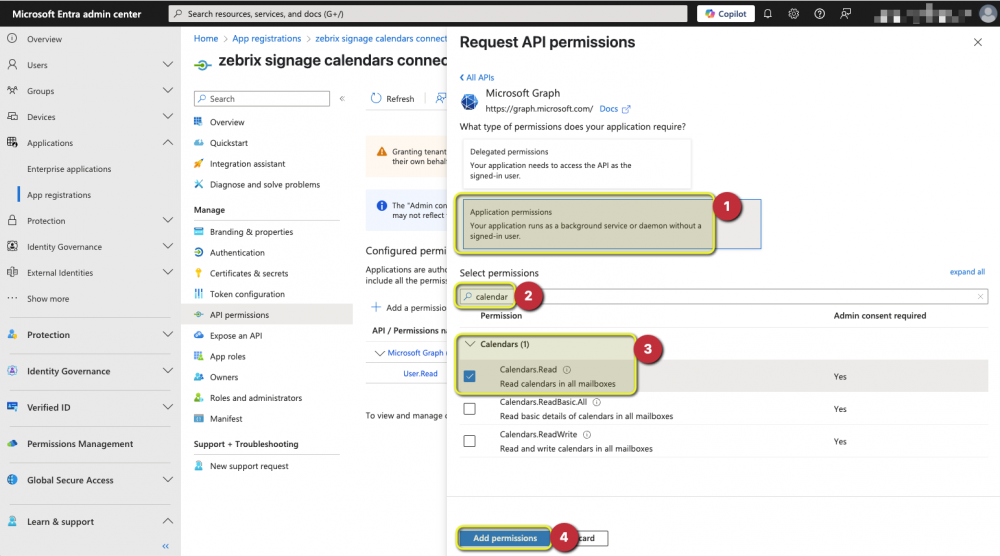Select the Application permissions card
The image size is (1000, 556).
tap(585, 224)
